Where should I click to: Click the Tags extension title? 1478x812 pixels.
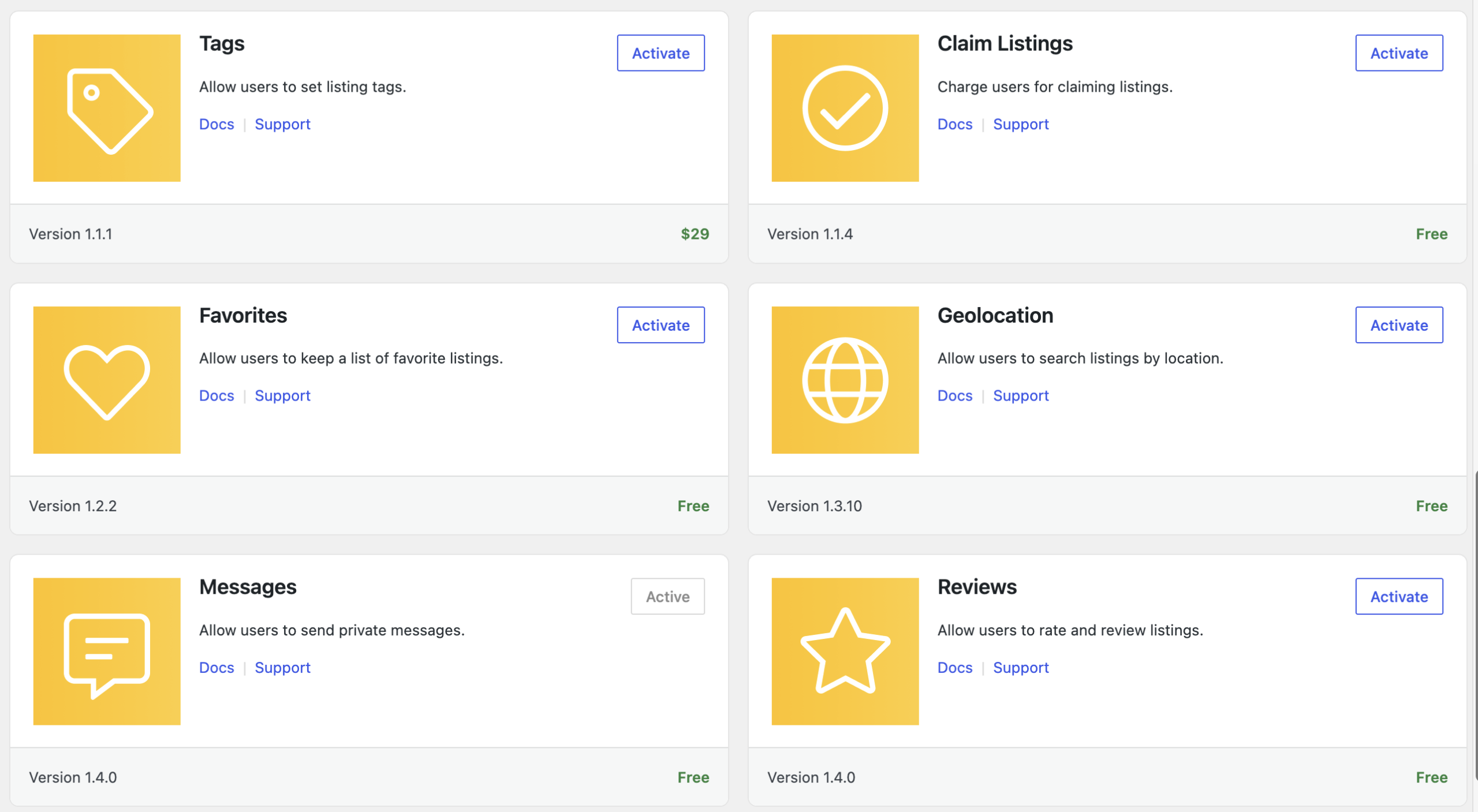[222, 44]
